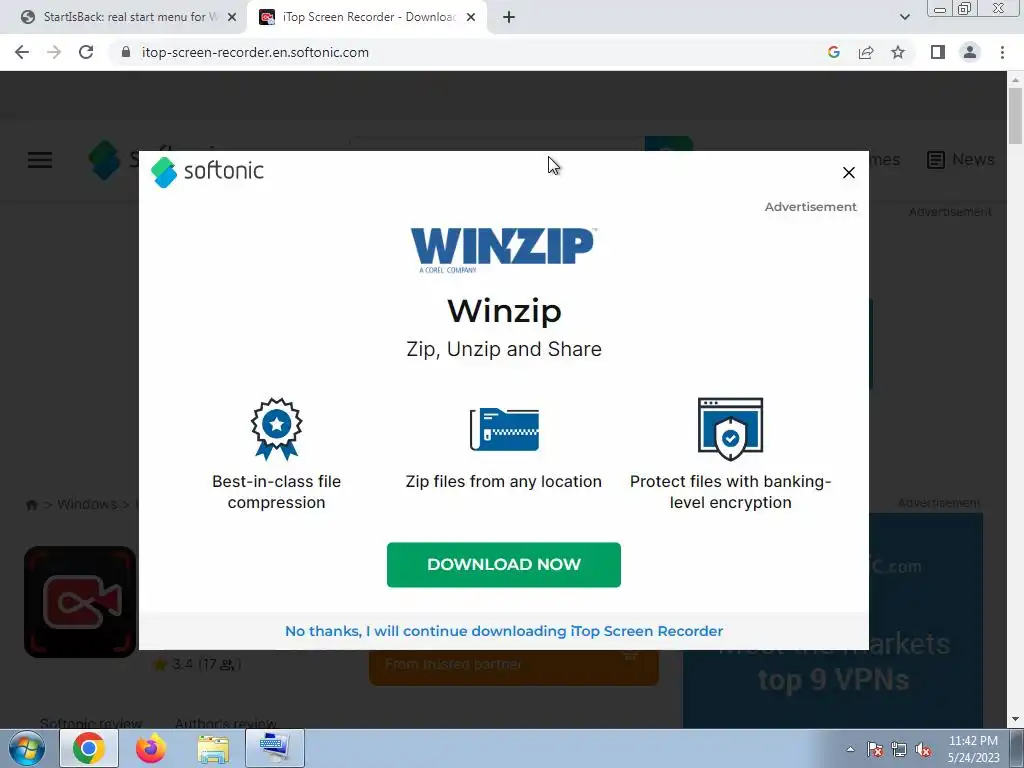1024x768 pixels.
Task: Click the zipped folder icon
Action: click(x=504, y=429)
